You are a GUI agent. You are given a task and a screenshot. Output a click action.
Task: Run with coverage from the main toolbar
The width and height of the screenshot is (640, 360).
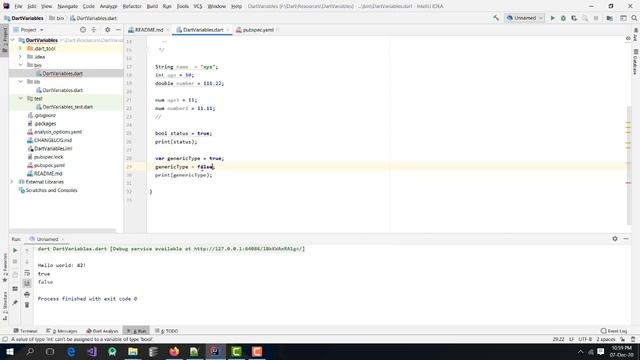coord(574,18)
